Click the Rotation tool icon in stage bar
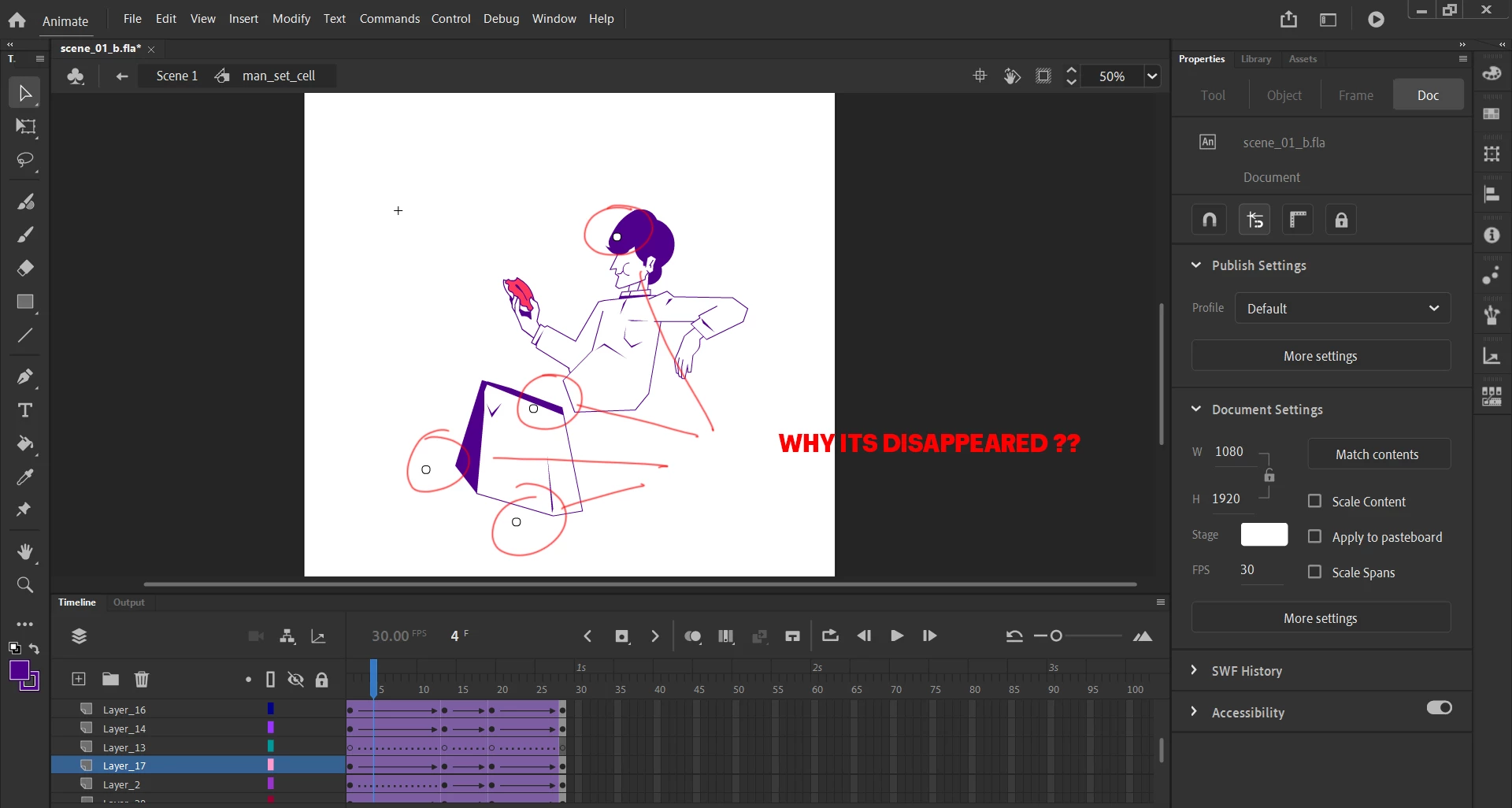This screenshot has width=1512, height=808. point(1012,76)
